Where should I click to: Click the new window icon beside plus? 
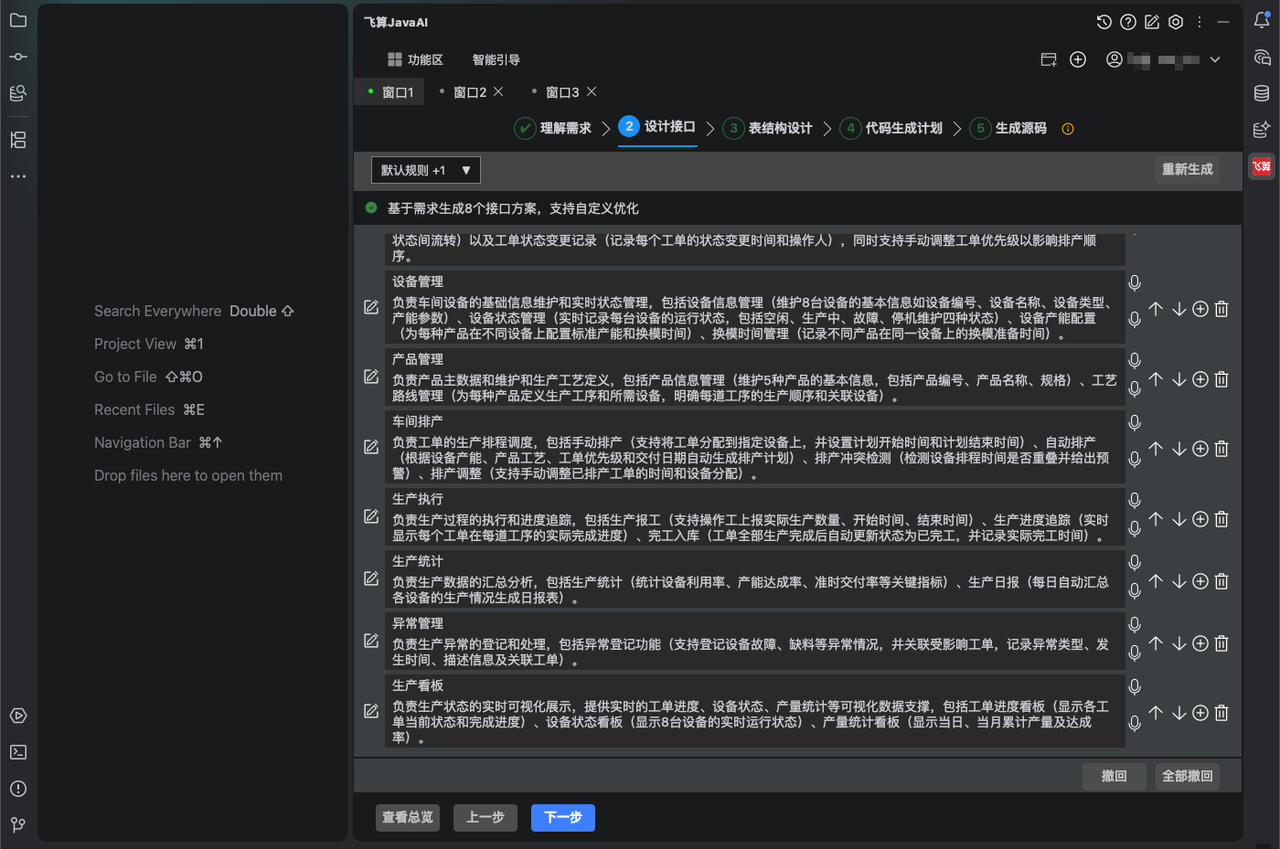click(x=1049, y=60)
